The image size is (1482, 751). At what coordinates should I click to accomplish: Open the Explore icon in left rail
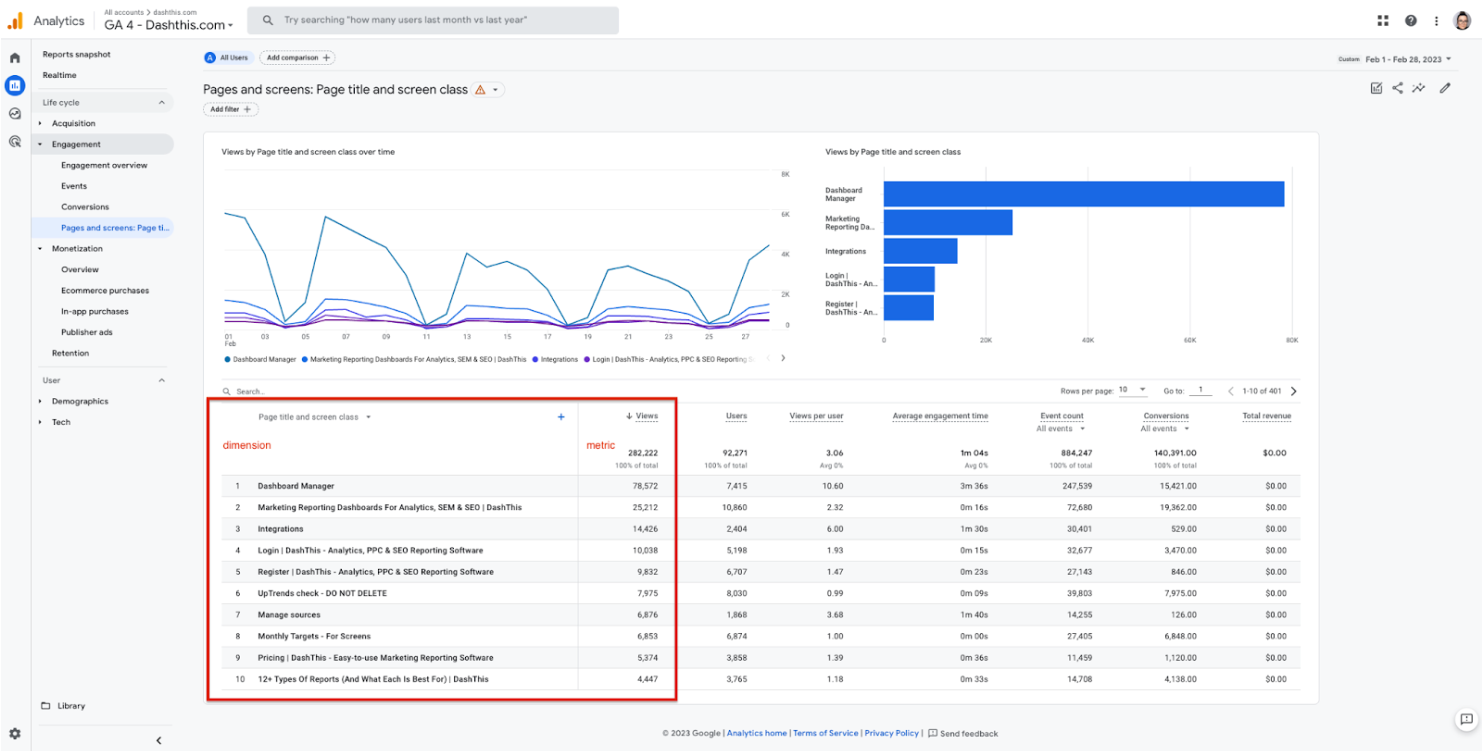(x=15, y=113)
